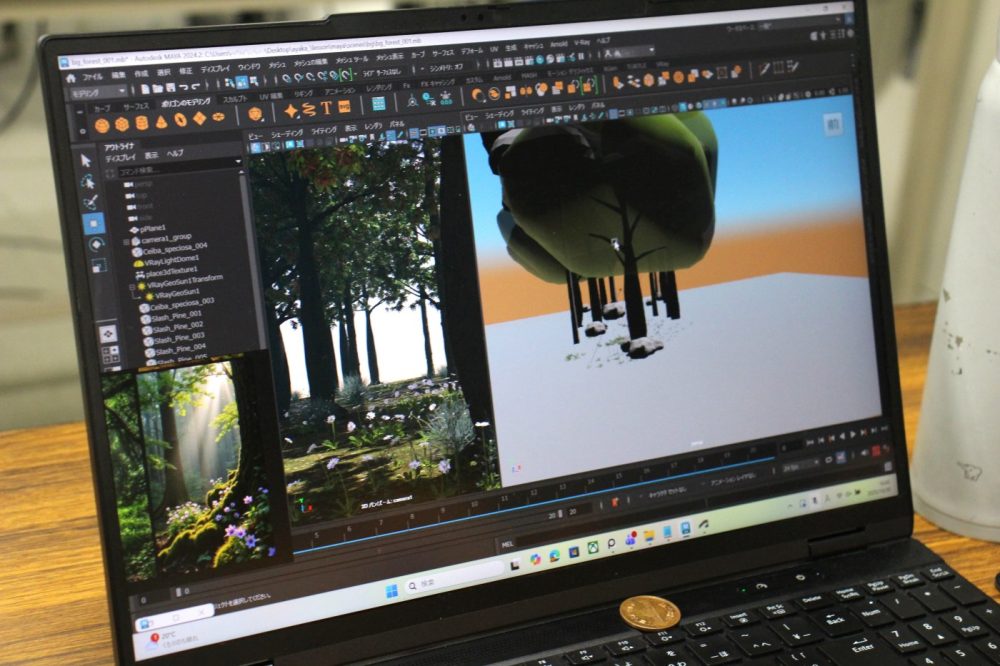Open the ファイル menu
The image size is (1000, 666).
pos(92,76)
